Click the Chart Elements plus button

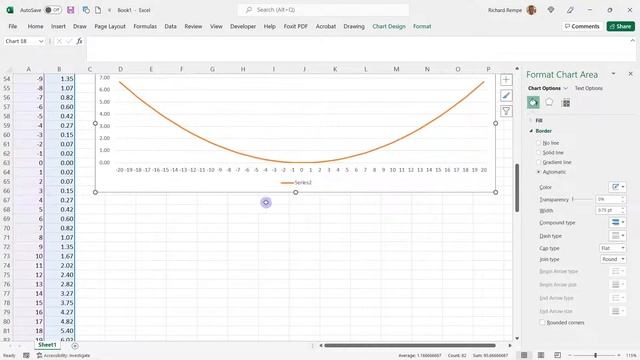pyautogui.click(x=506, y=80)
